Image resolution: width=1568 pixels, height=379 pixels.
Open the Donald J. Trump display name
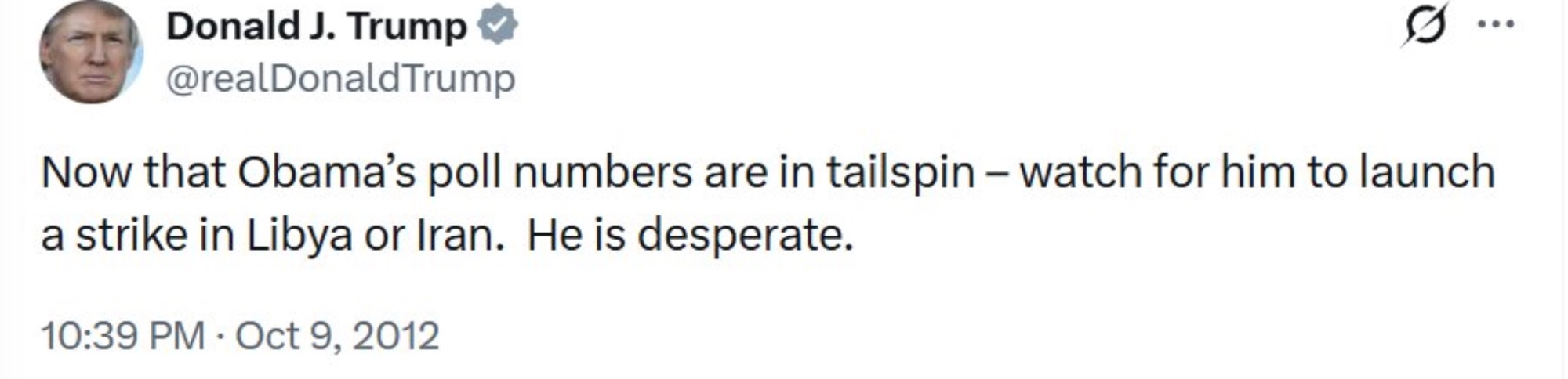click(316, 27)
